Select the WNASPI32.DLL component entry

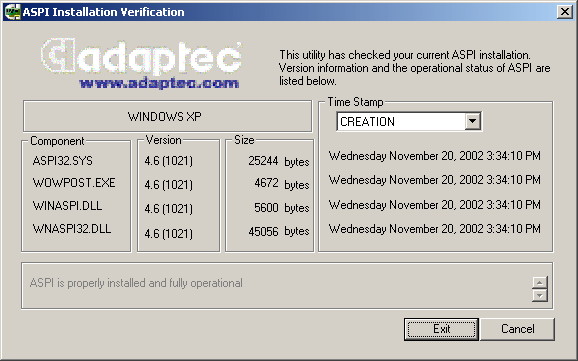72,229
